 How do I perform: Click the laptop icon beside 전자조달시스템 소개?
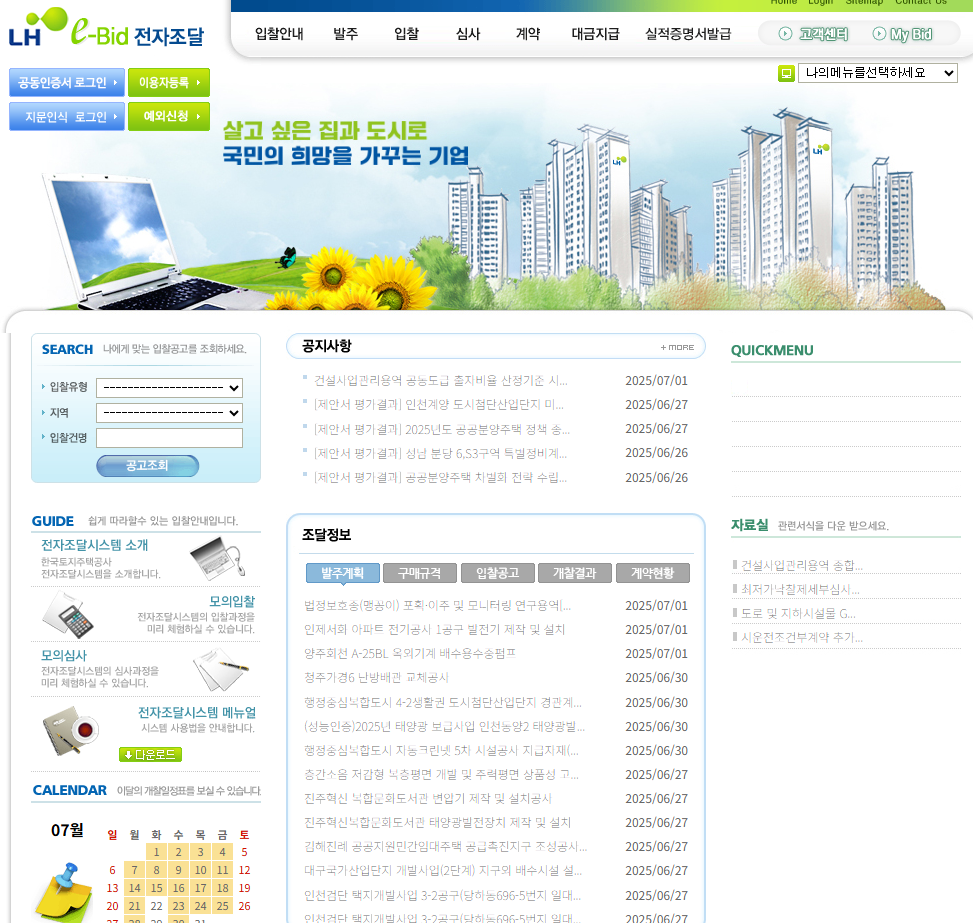(217, 557)
